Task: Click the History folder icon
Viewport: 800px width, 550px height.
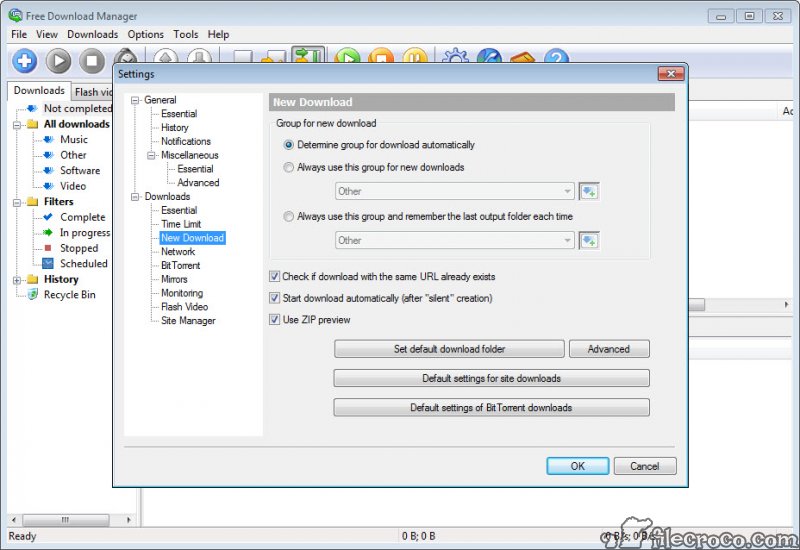Action: coord(33,279)
